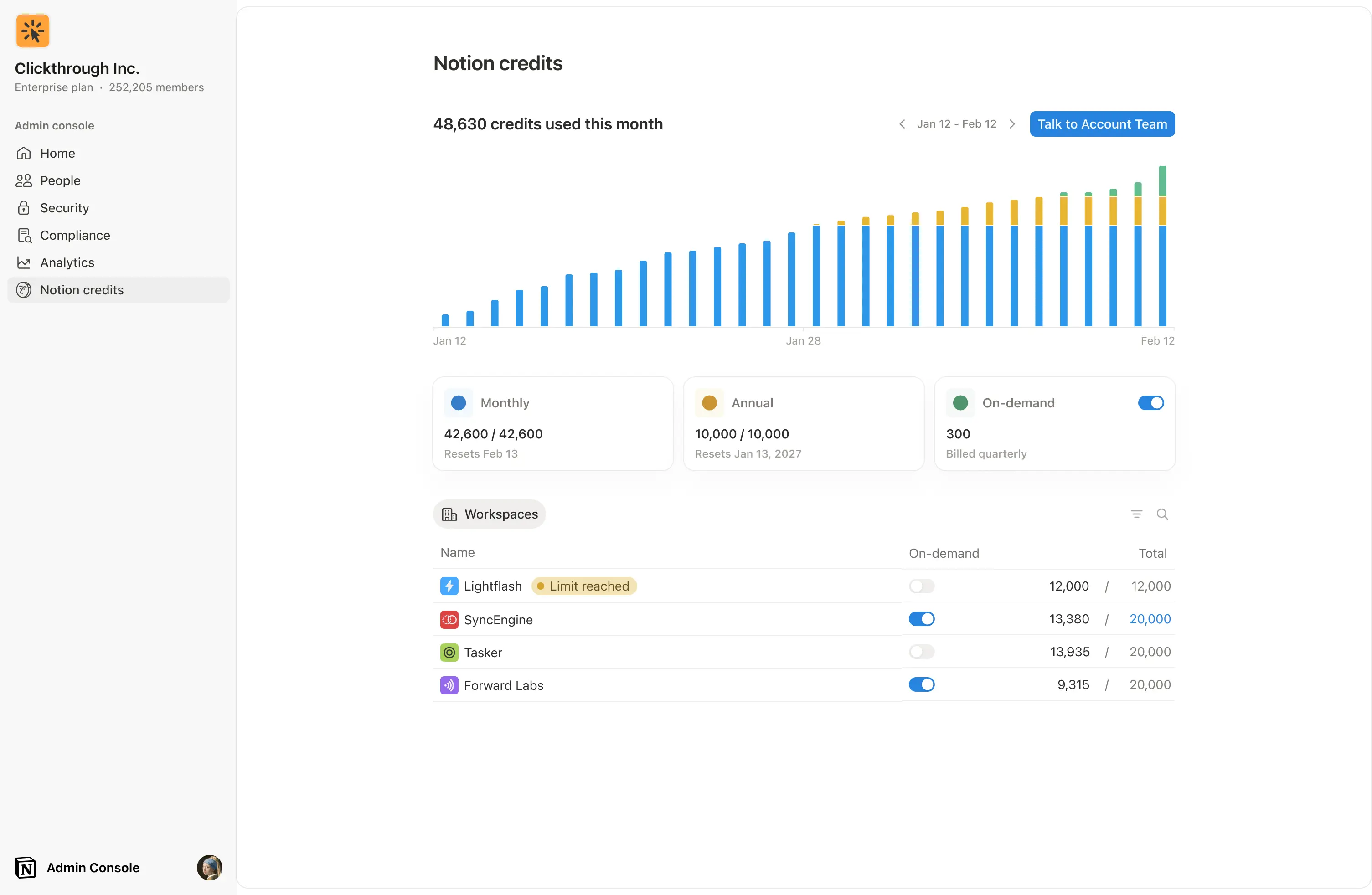Click the Admin Console label at bottom

pyautogui.click(x=93, y=867)
